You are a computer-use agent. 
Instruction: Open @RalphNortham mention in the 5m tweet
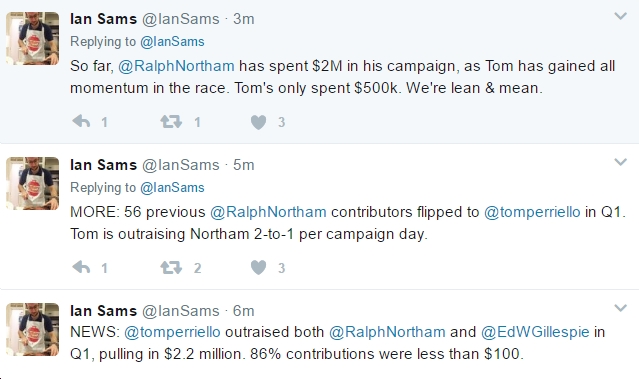click(x=268, y=212)
